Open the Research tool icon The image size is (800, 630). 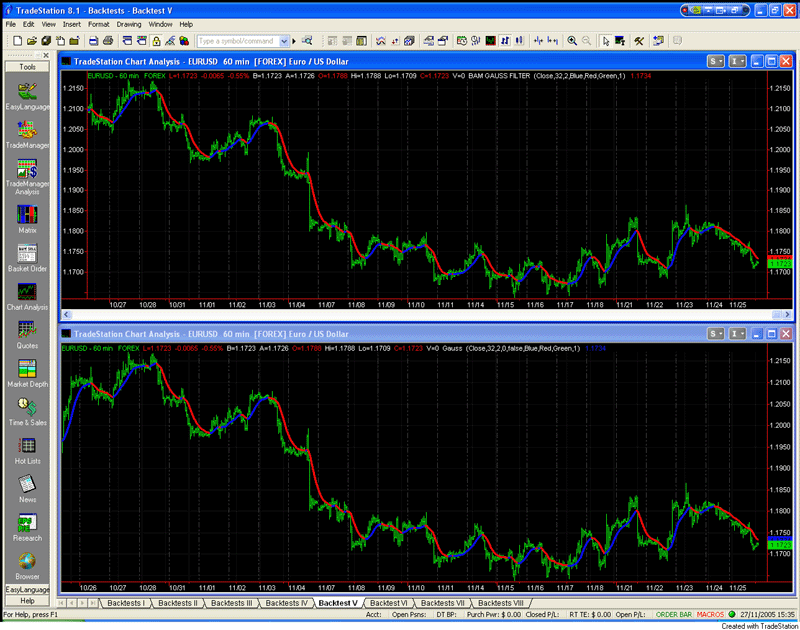[27, 523]
